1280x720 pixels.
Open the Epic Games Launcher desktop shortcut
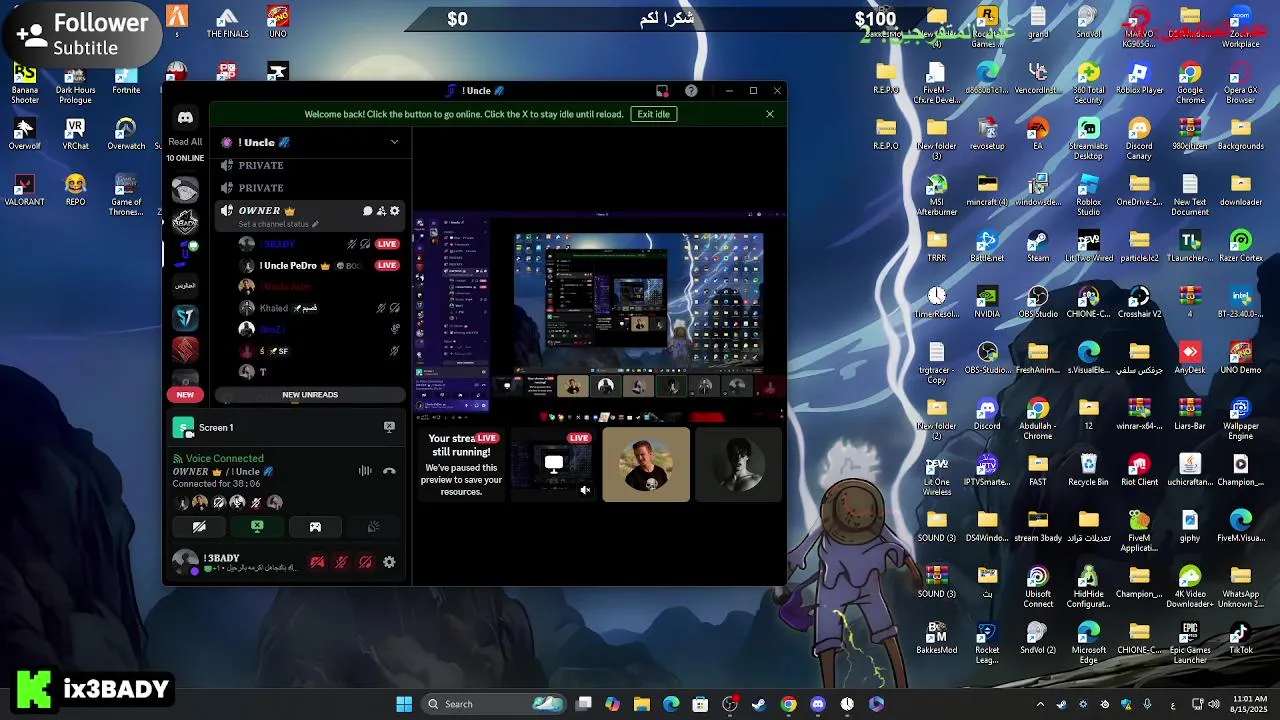coord(1190,643)
